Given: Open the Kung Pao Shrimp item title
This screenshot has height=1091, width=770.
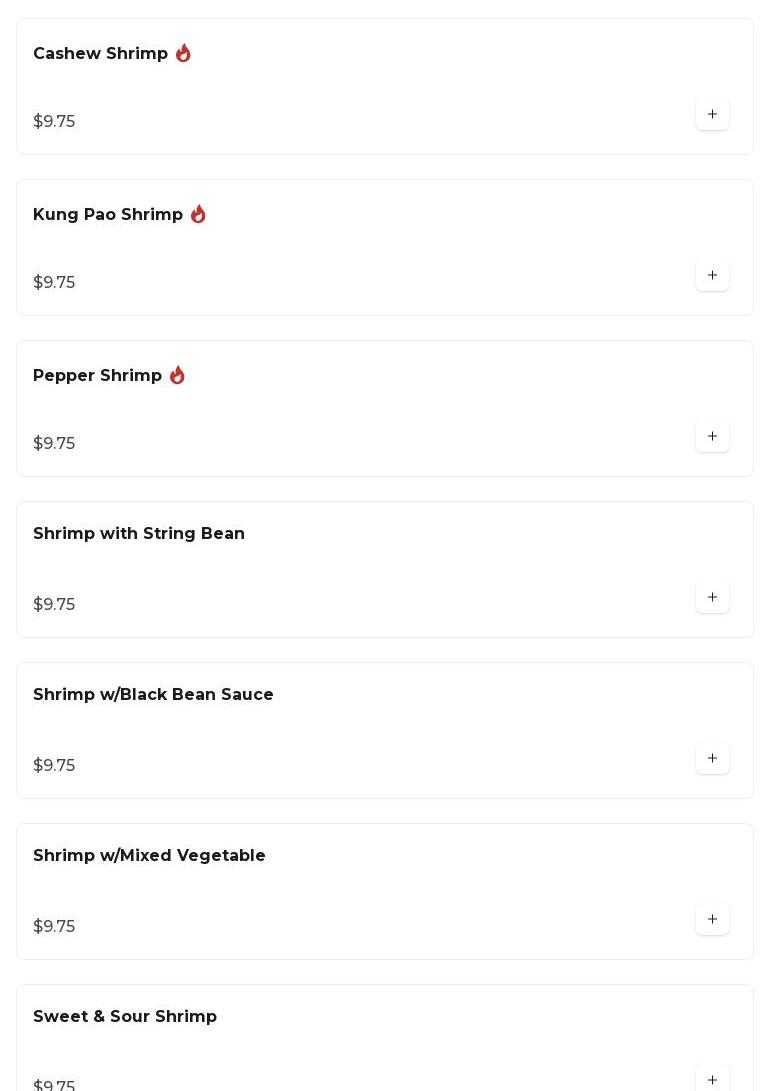Looking at the screenshot, I should pos(108,215).
